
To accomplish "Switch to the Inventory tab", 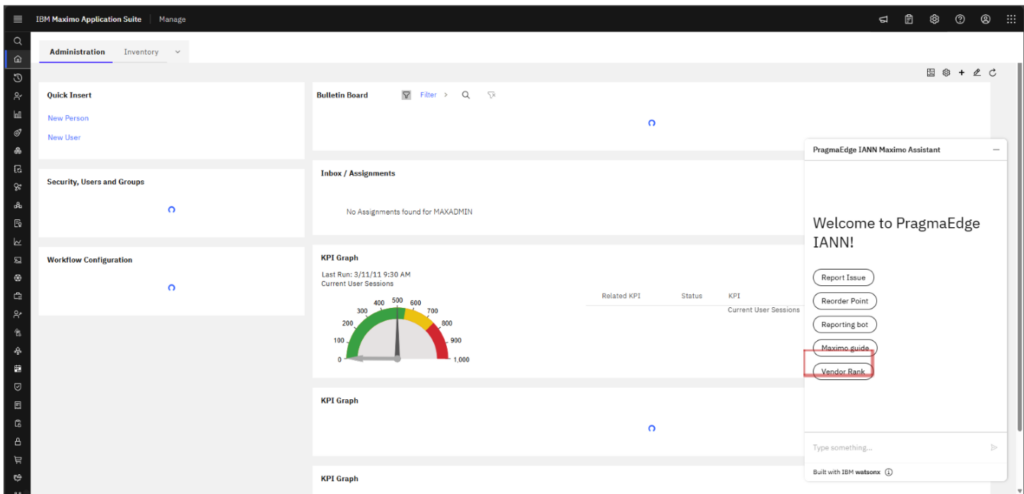I will [141, 52].
